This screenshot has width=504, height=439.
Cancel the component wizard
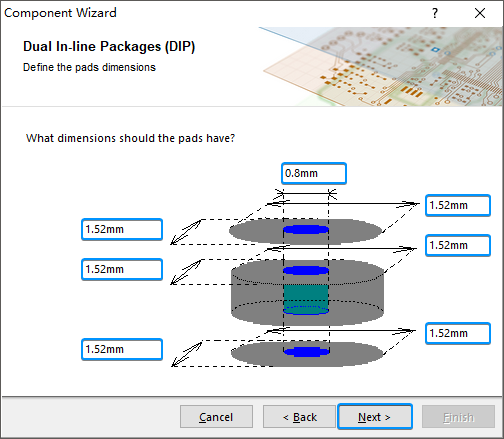pyautogui.click(x=216, y=417)
